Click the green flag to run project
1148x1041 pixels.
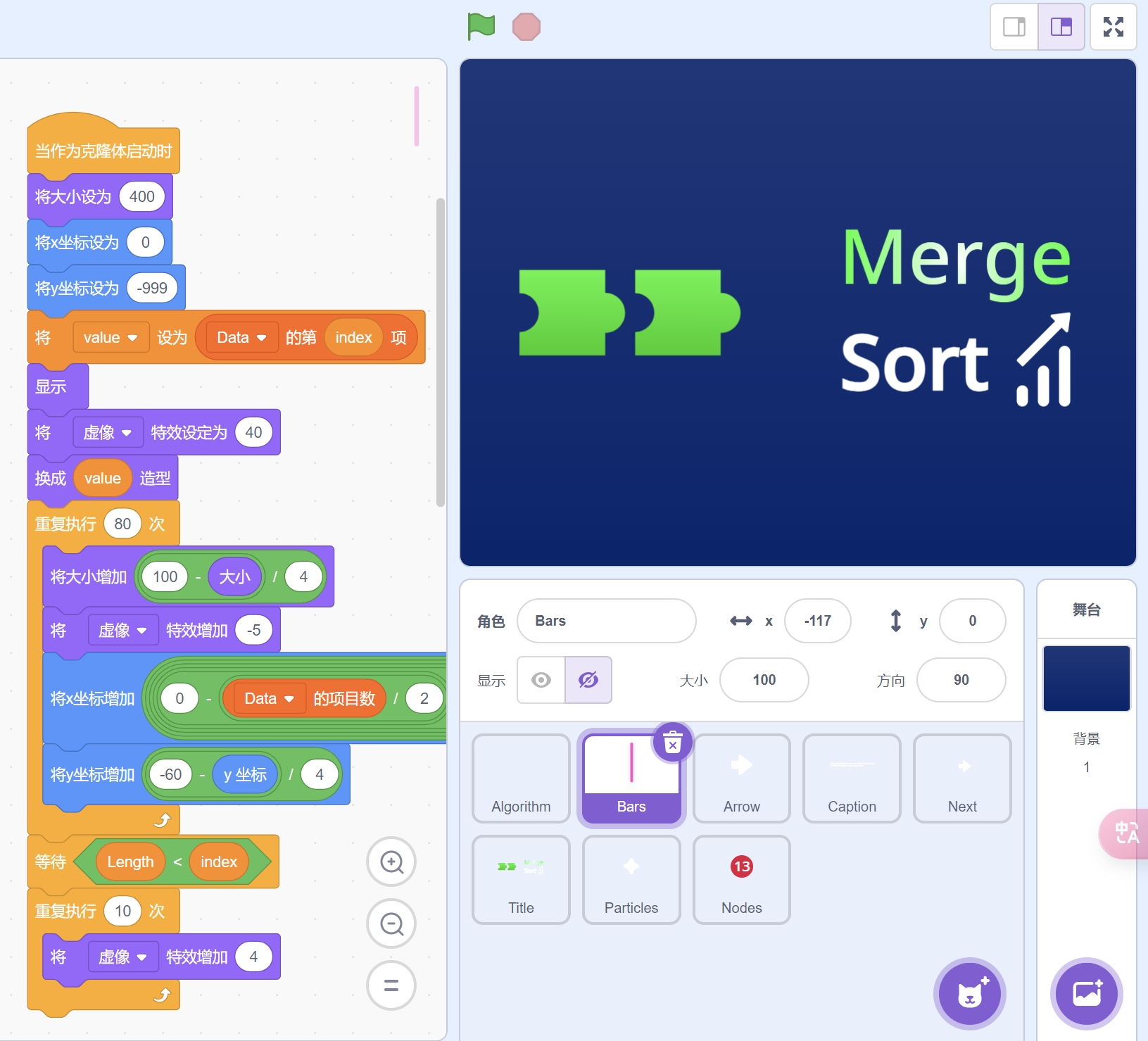click(x=481, y=27)
